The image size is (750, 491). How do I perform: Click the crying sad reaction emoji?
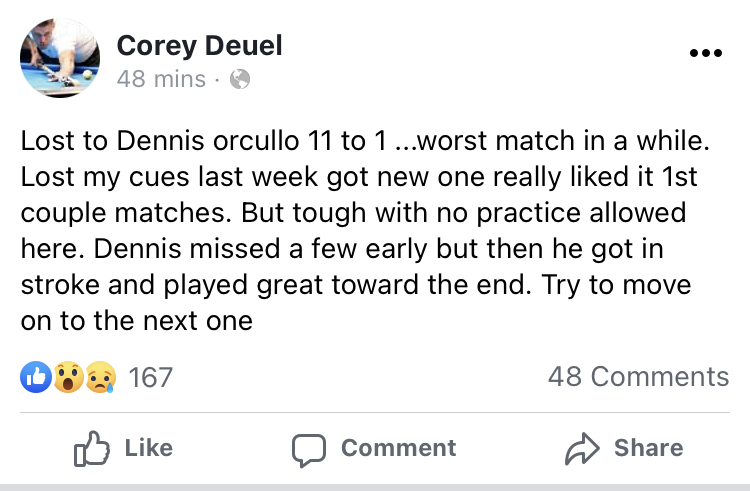tap(100, 376)
